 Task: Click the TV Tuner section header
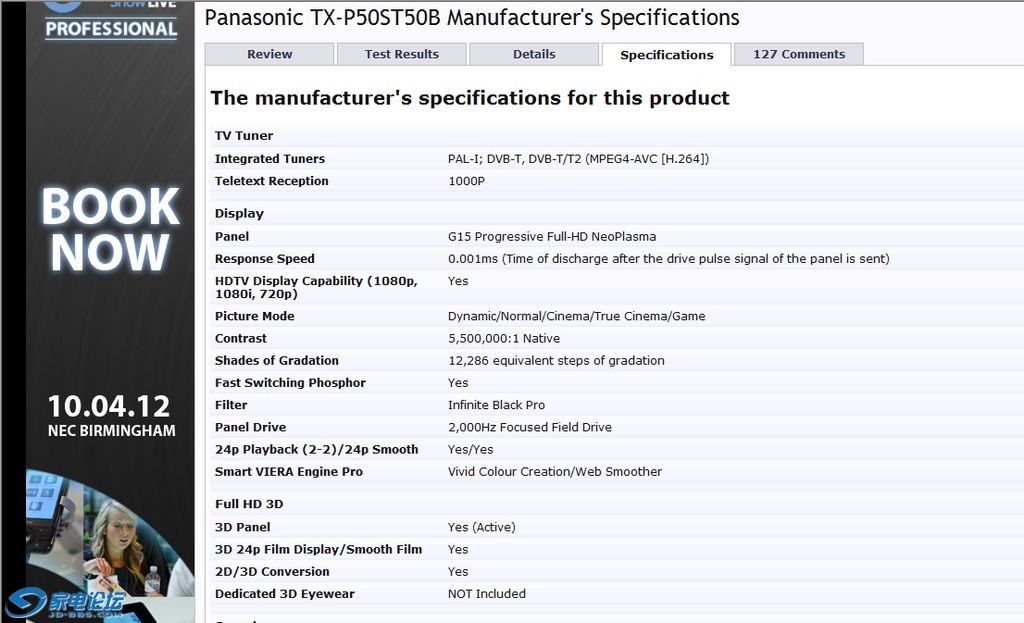(244, 135)
